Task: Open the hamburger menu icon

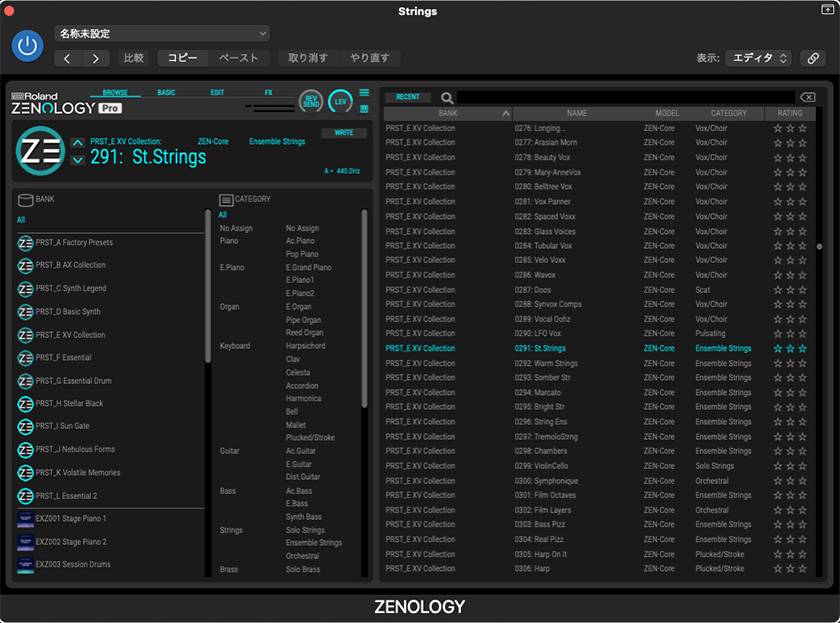Action: pyautogui.click(x=364, y=93)
